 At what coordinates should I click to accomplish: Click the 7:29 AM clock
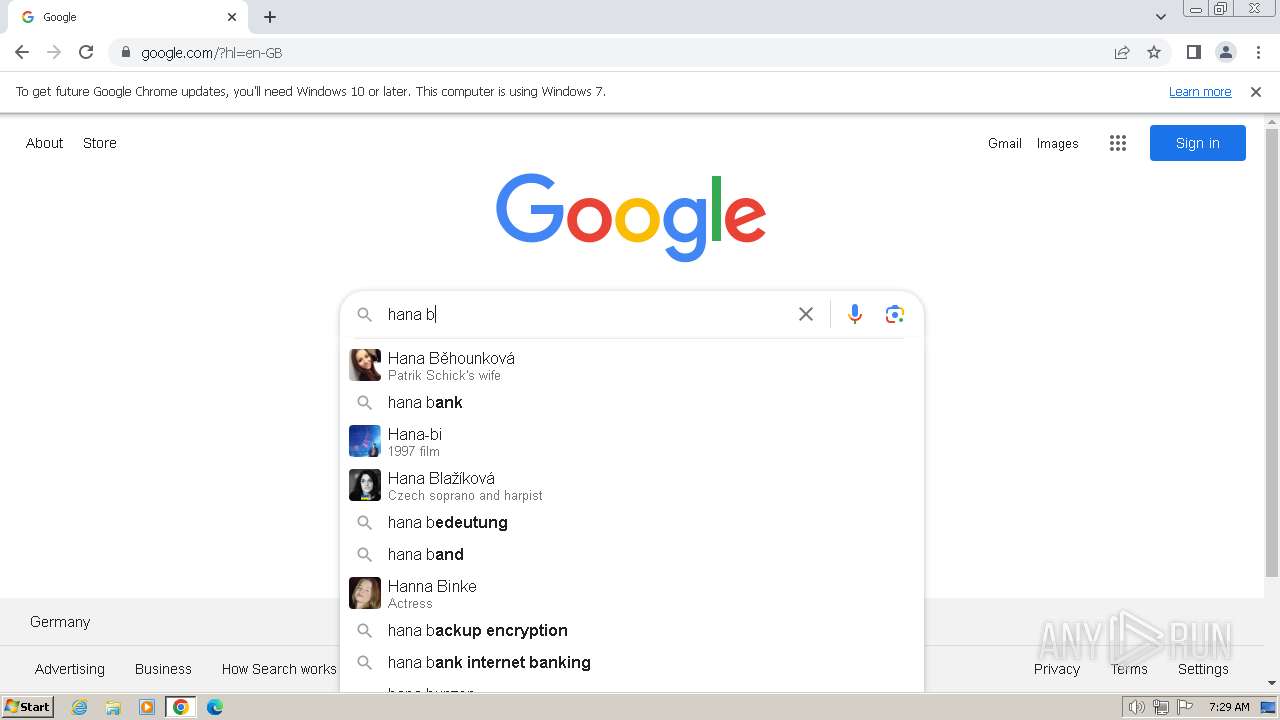pyautogui.click(x=1229, y=707)
